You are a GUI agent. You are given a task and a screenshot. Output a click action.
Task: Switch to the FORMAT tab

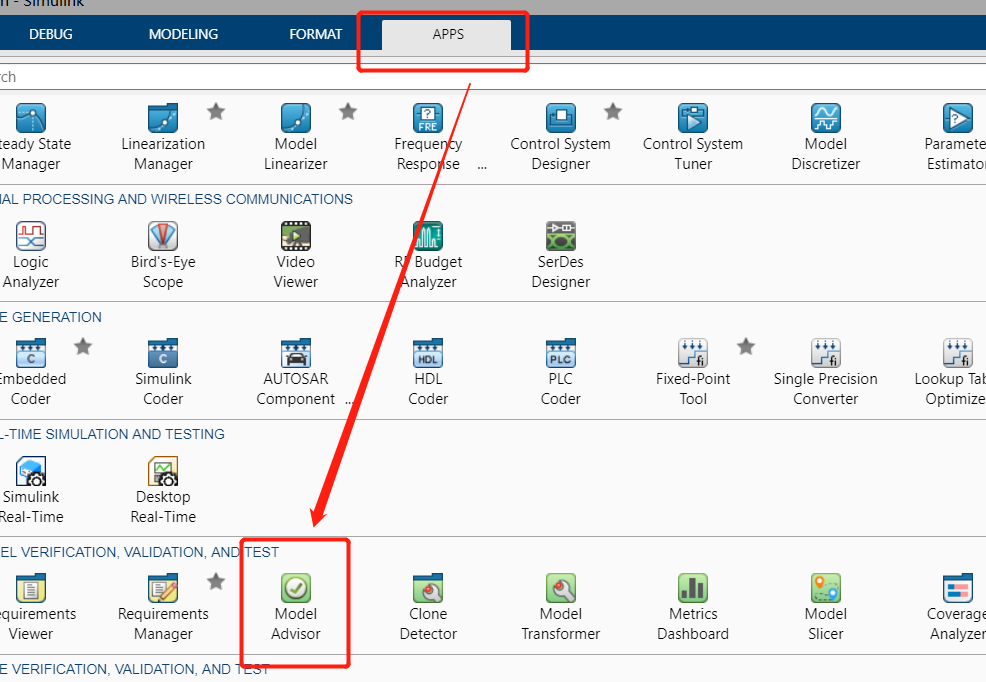pos(316,34)
